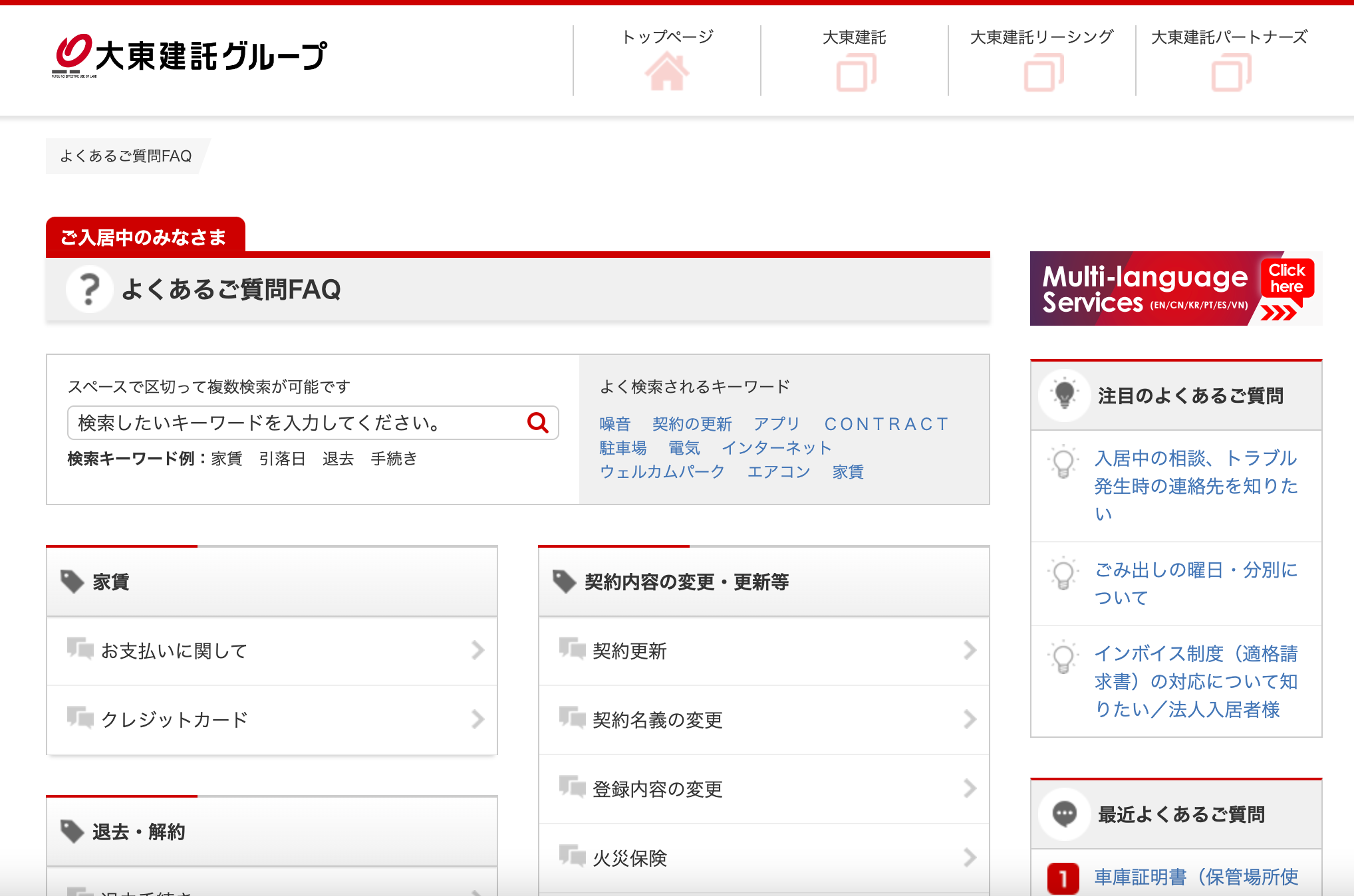Click the lightbulb icon in 注目のよくあるご質問 header
The width and height of the screenshot is (1354, 896).
[1065, 395]
